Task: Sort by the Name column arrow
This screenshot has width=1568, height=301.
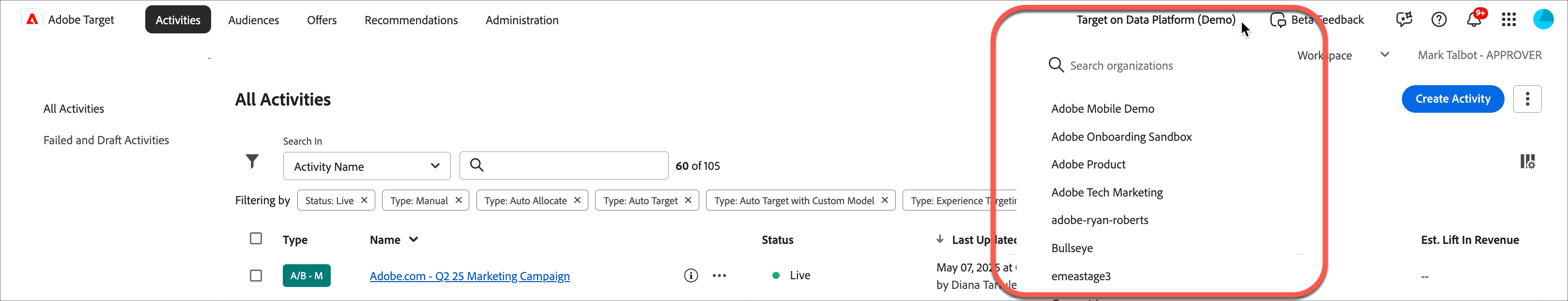Action: 414,240
